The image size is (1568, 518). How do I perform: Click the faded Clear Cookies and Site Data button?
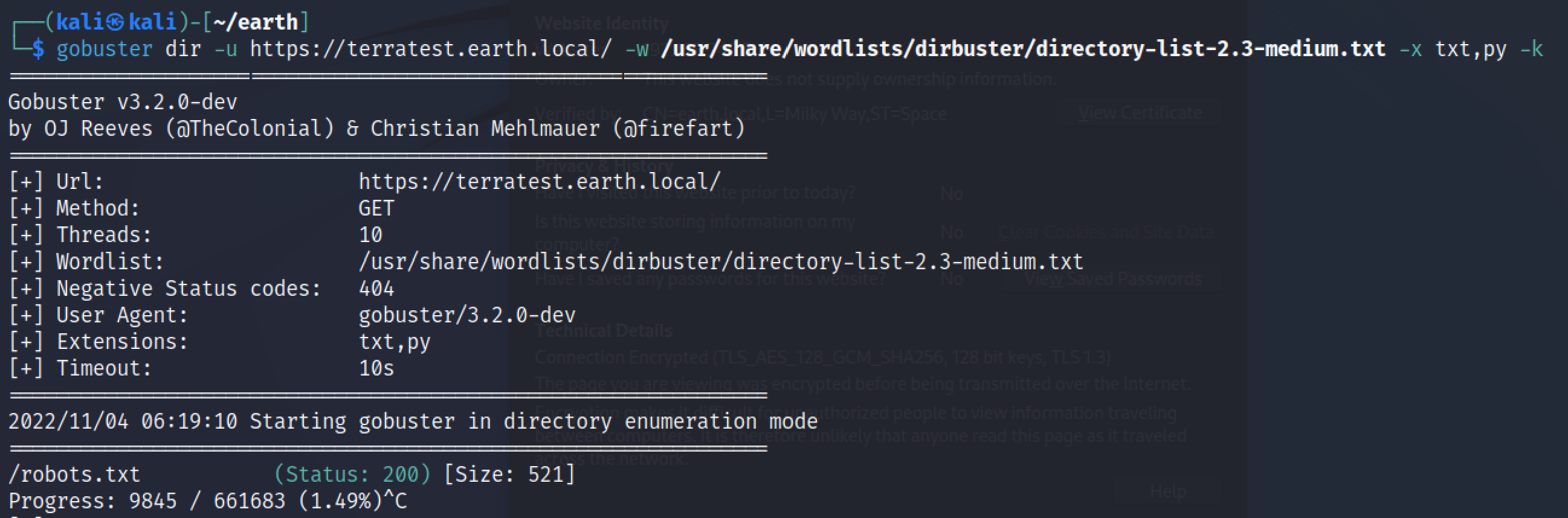click(x=1105, y=232)
